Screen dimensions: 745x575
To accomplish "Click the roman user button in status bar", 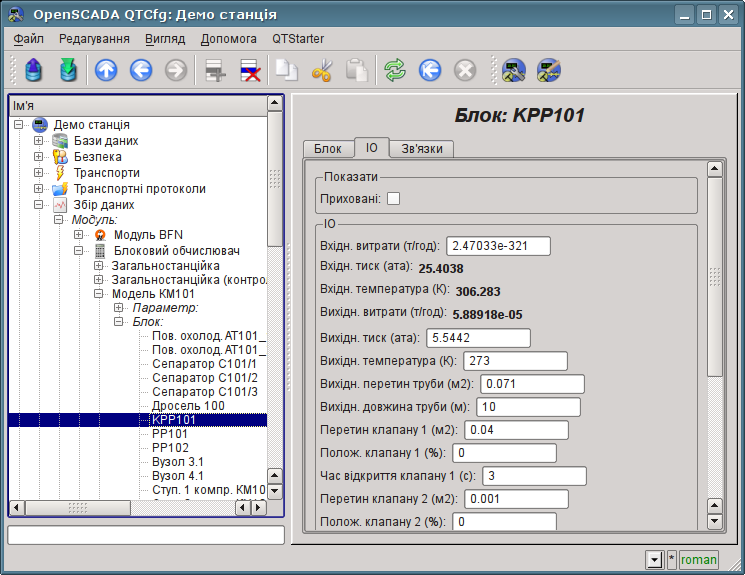I will [699, 560].
